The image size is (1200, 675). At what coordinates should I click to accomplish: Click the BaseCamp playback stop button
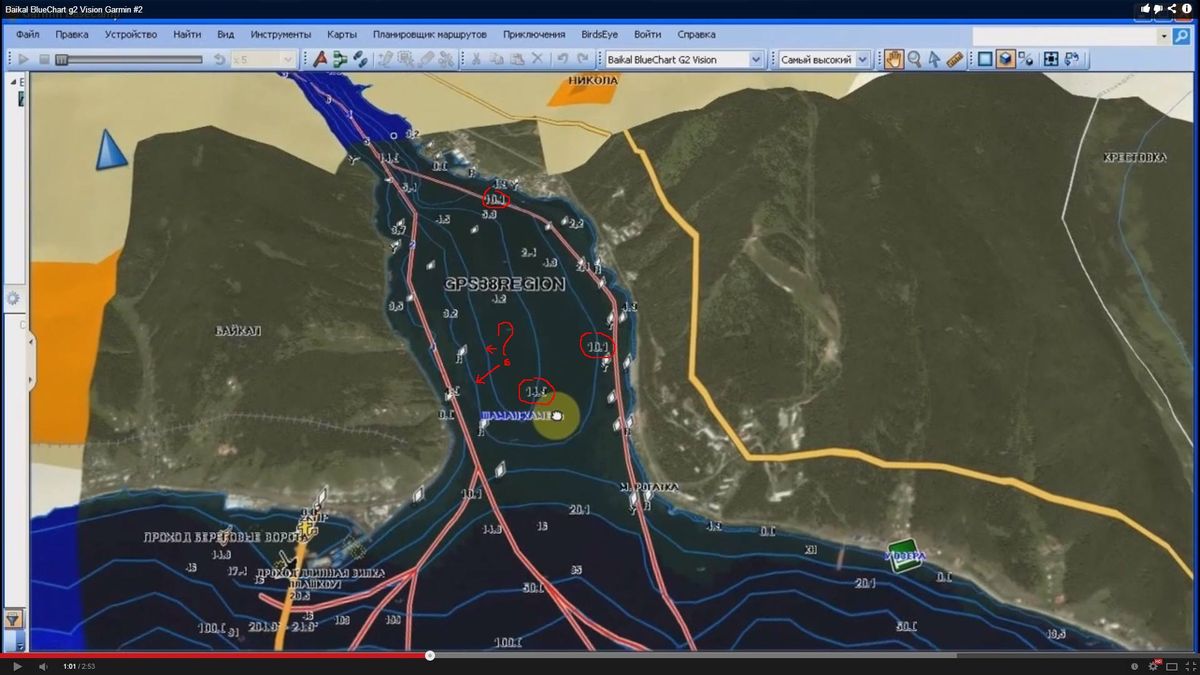[44, 59]
